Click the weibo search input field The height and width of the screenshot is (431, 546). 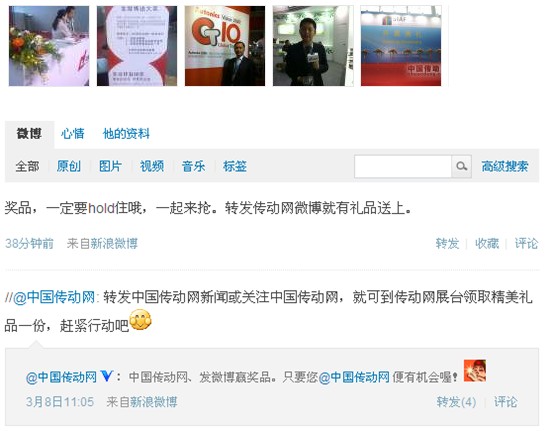point(403,166)
